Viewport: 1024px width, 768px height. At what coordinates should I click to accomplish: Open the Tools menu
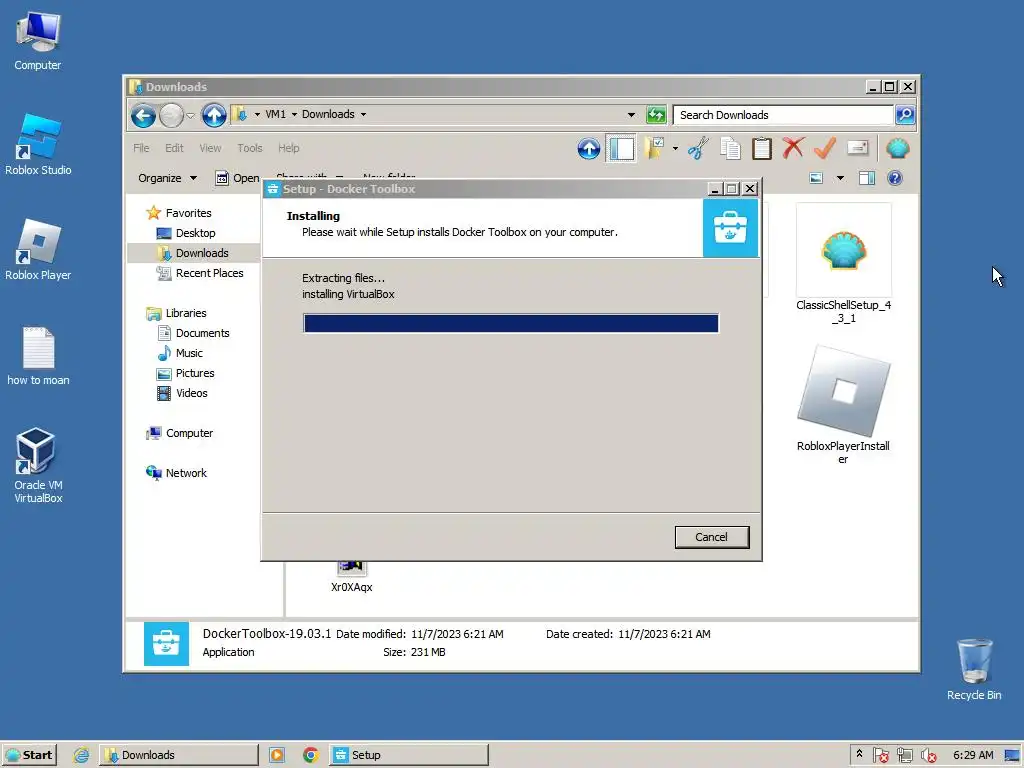click(249, 148)
